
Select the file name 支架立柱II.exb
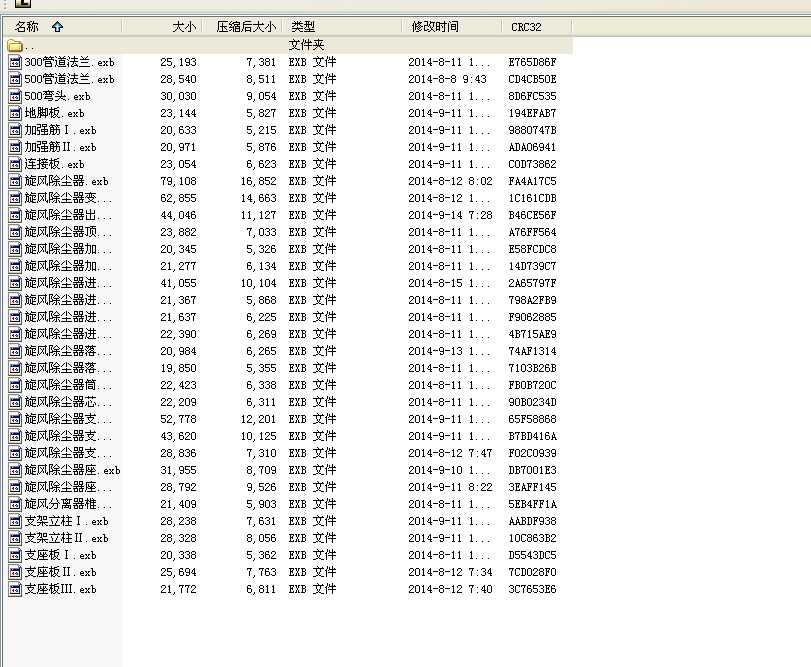tap(67, 538)
